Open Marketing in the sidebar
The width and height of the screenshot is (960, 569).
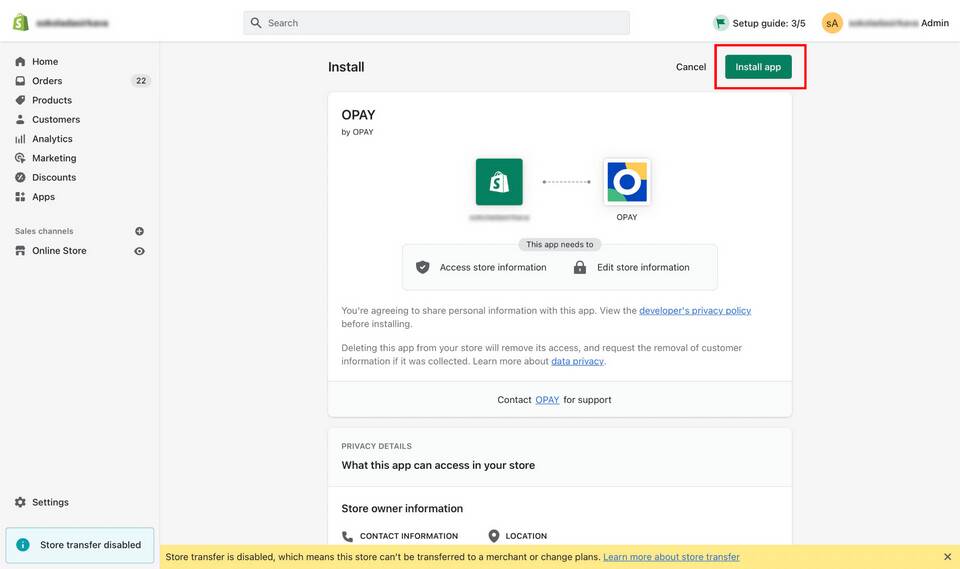[54, 158]
